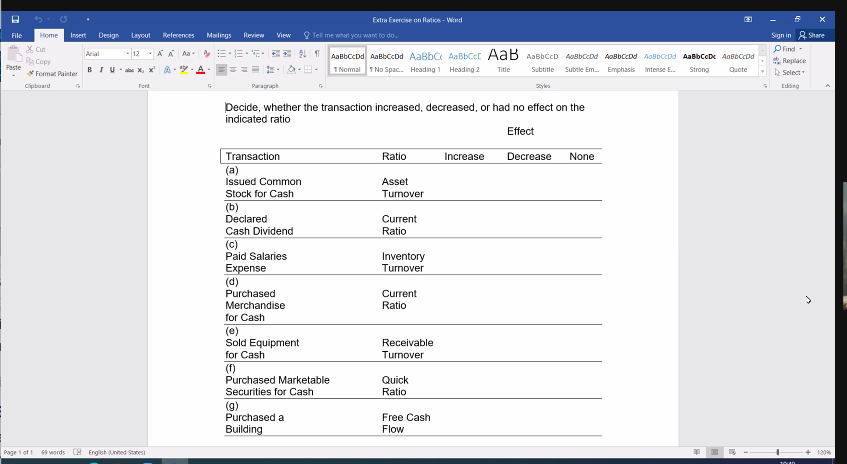Apply paragraph shading
This screenshot has width=847, height=464.
pos(293,70)
